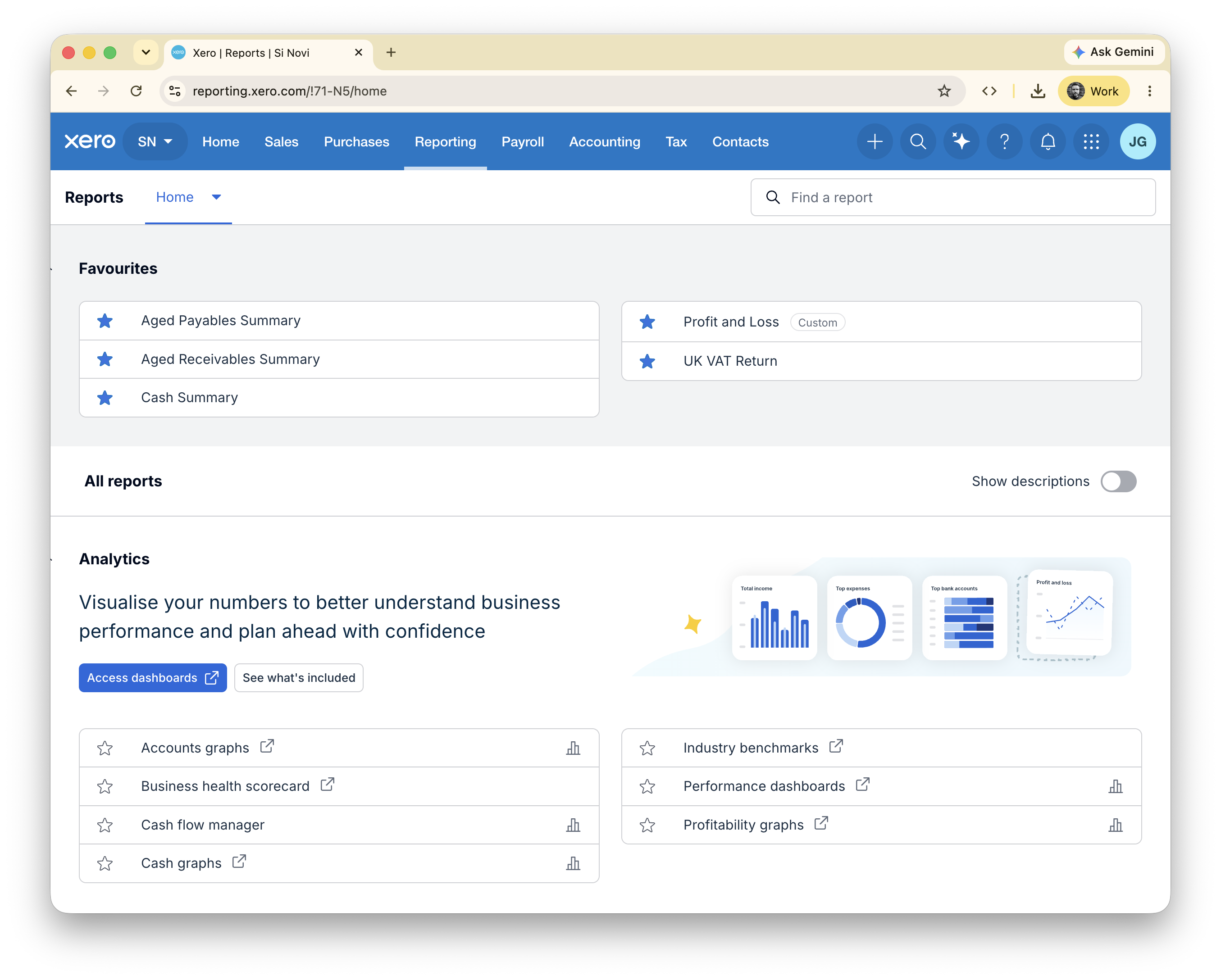Image resolution: width=1221 pixels, height=980 pixels.
Task: Click See what's included button
Action: pos(298,678)
